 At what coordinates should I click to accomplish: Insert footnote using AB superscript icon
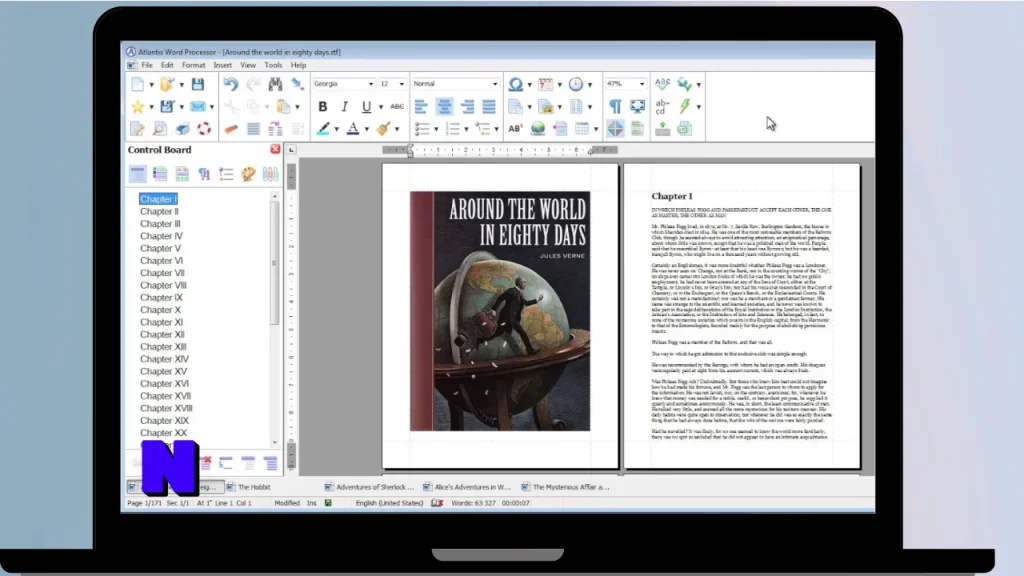tap(516, 129)
